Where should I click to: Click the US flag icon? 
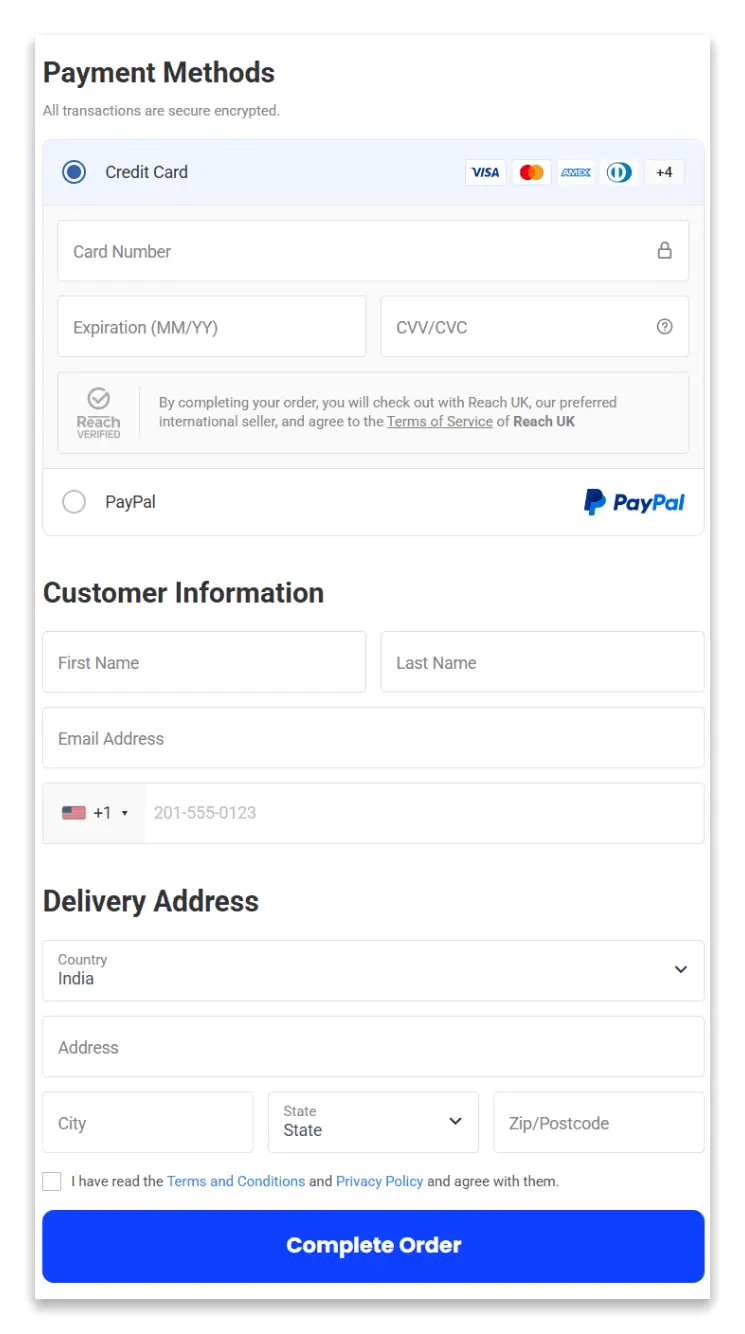point(74,812)
